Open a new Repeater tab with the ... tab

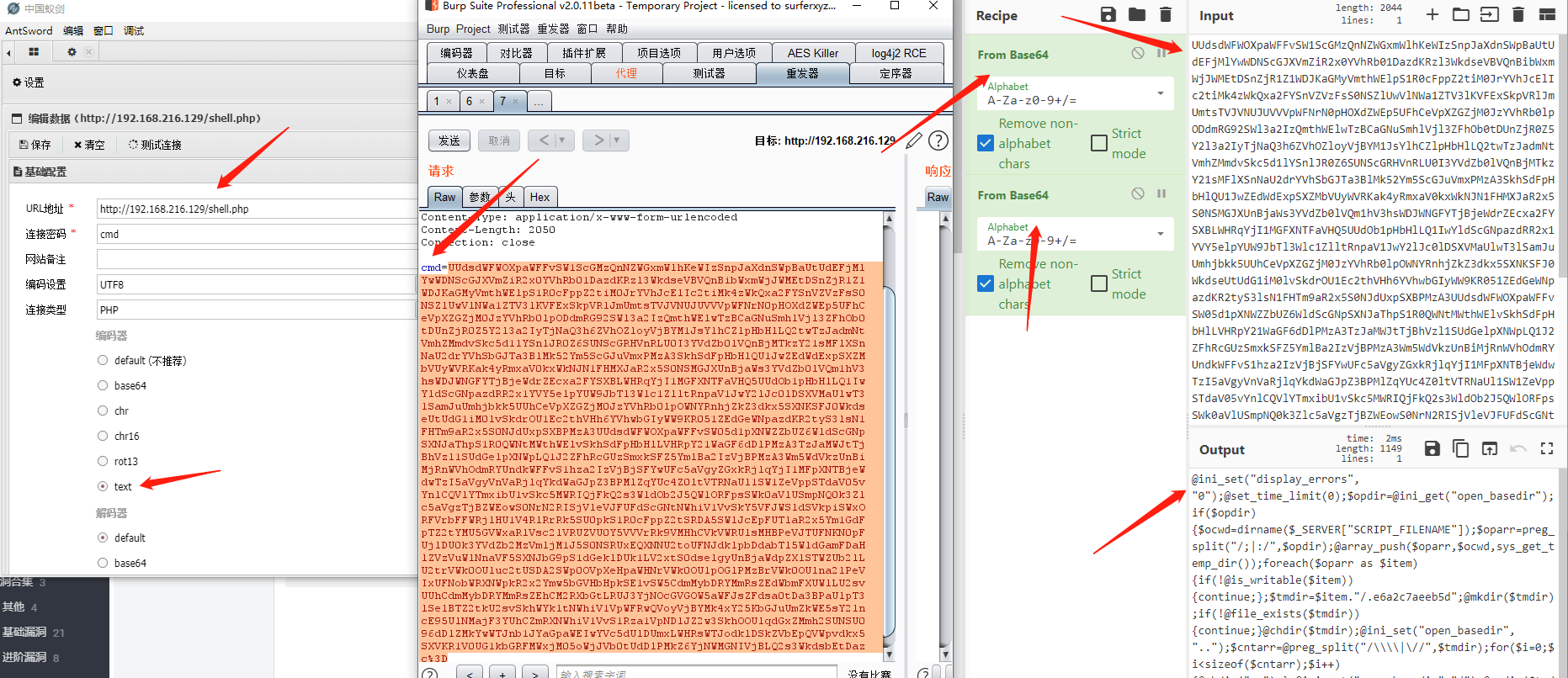tap(539, 102)
